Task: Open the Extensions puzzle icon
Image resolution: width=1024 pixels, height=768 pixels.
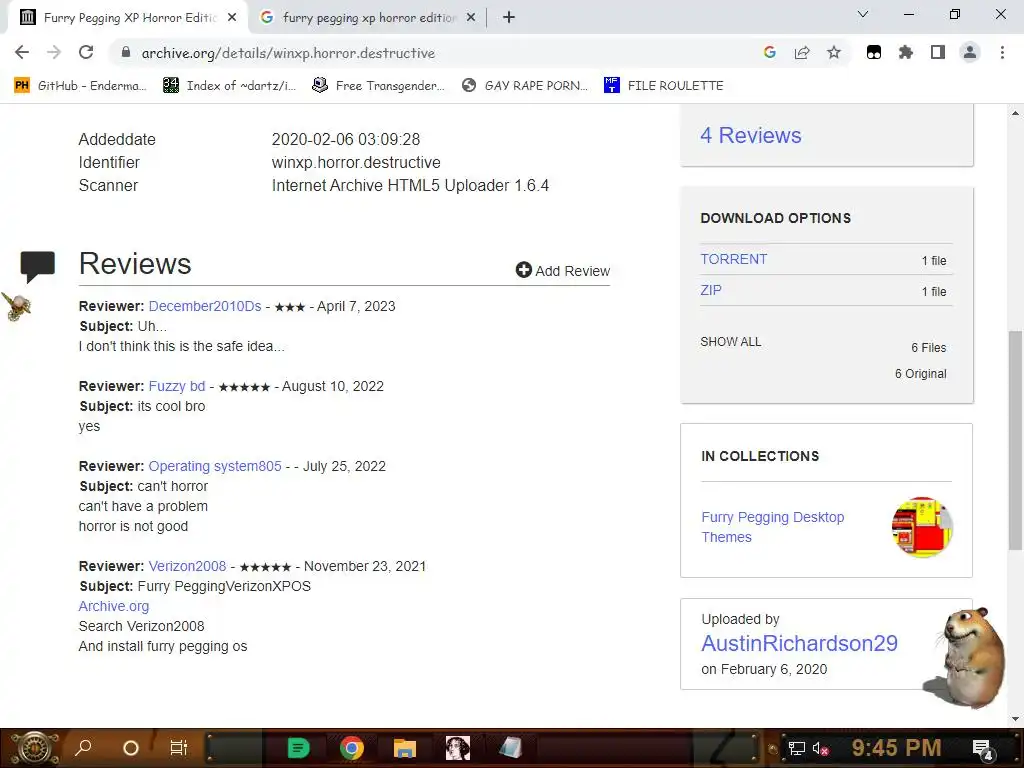Action: pos(906,53)
